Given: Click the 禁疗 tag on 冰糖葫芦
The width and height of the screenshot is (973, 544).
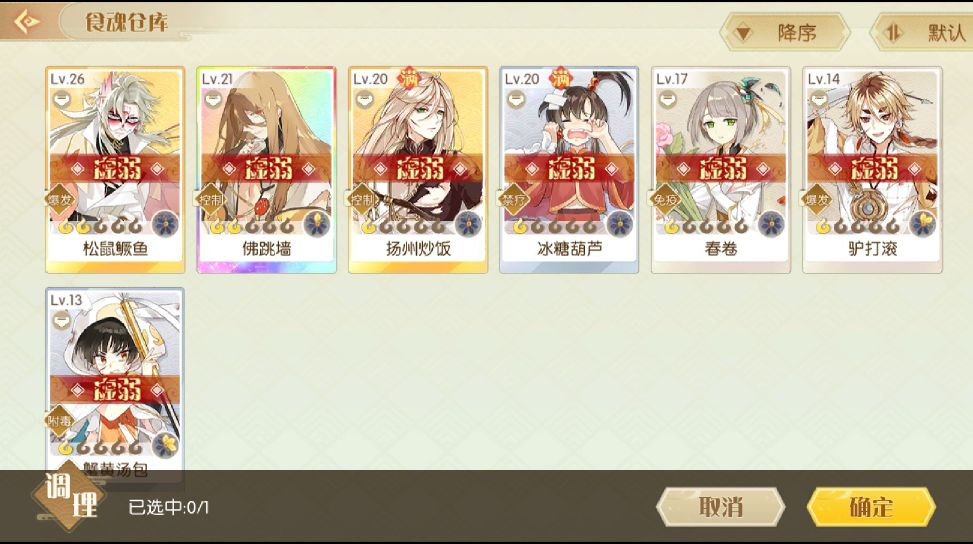Looking at the screenshot, I should click(x=514, y=199).
